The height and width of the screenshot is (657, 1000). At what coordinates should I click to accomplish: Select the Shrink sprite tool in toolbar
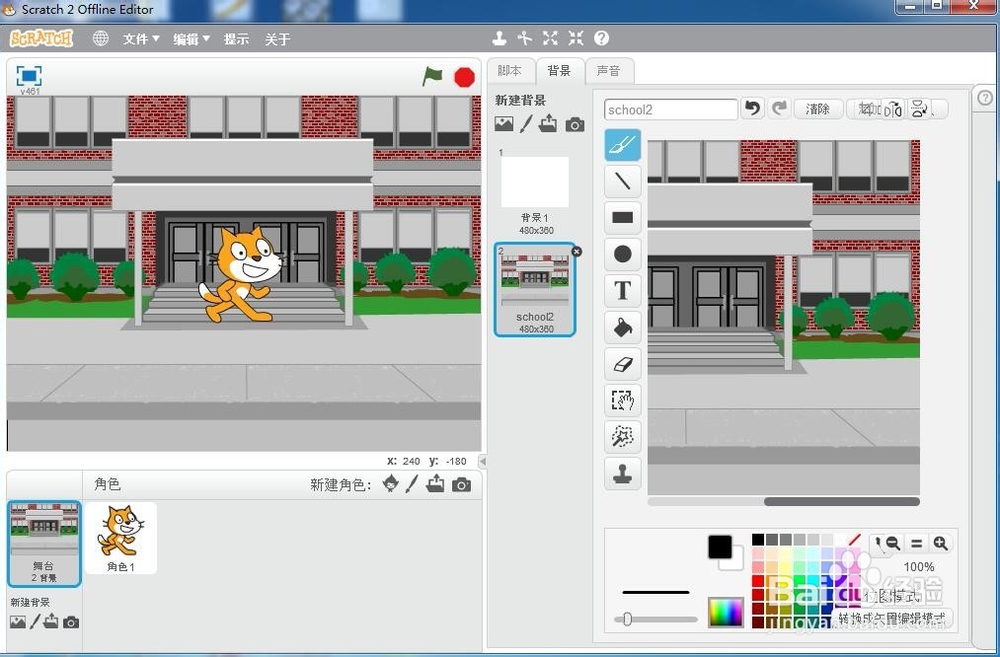pyautogui.click(x=576, y=38)
